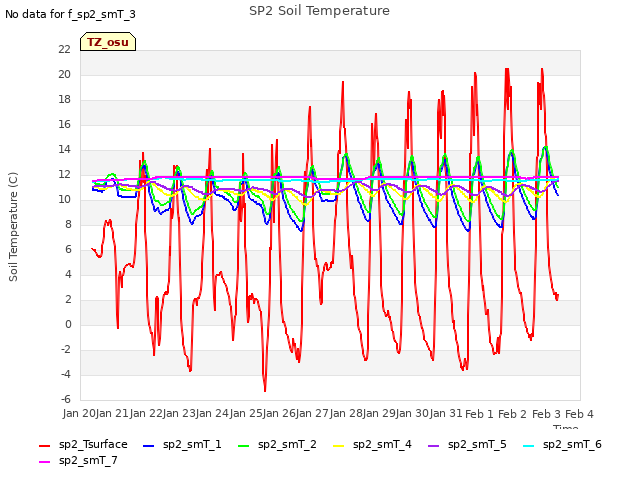Click the 10 y-axis tick label

[64, 199]
